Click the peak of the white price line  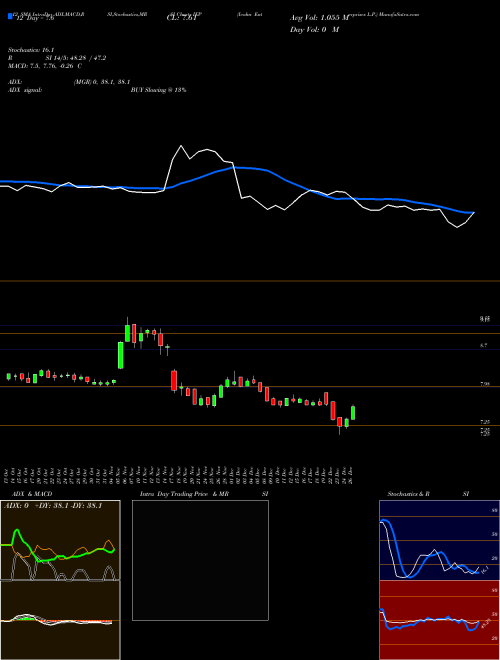click(x=181, y=146)
